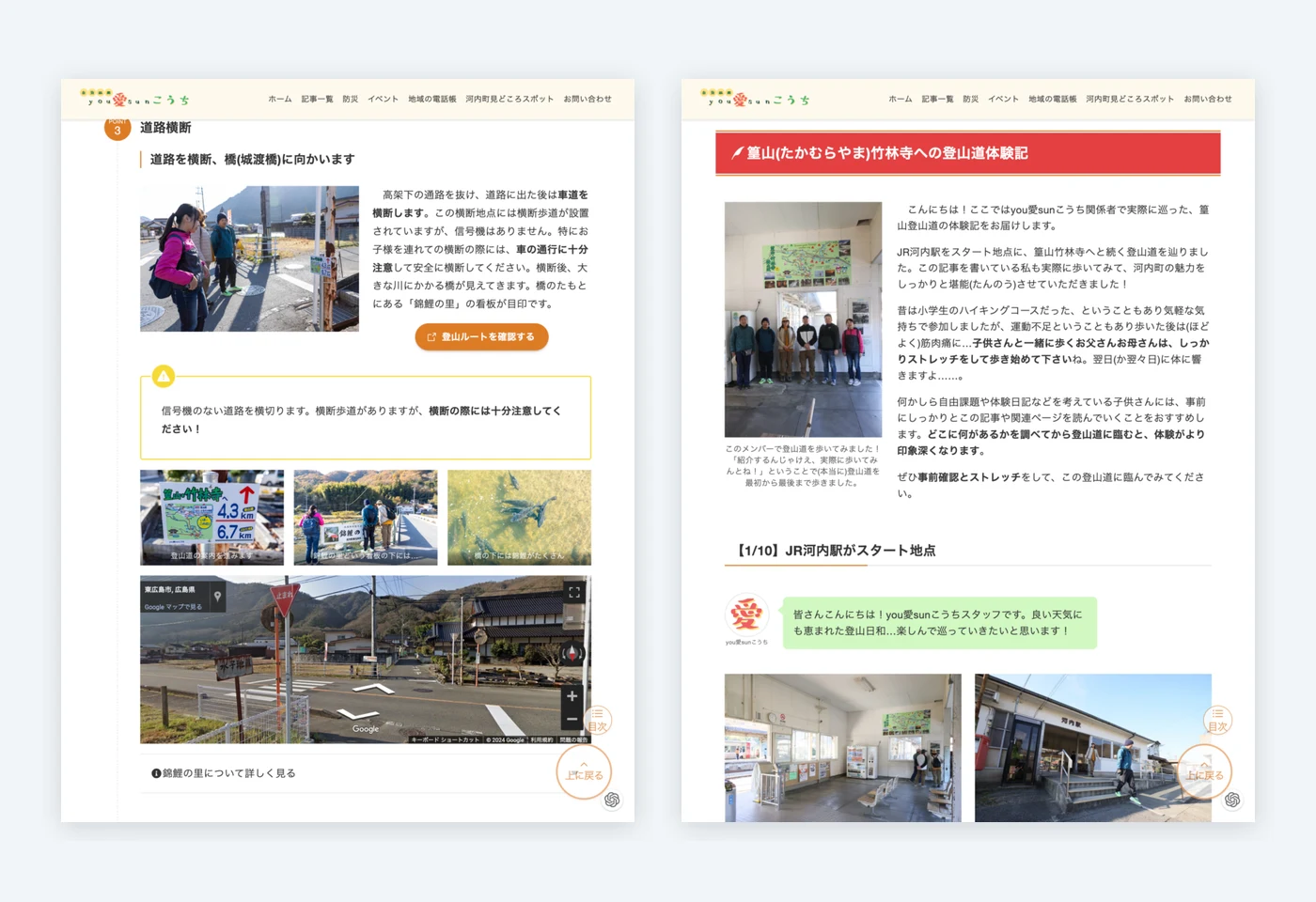This screenshot has width=1316, height=902.
Task: Click the orange 登山ルートを確認する button
Action: [481, 336]
